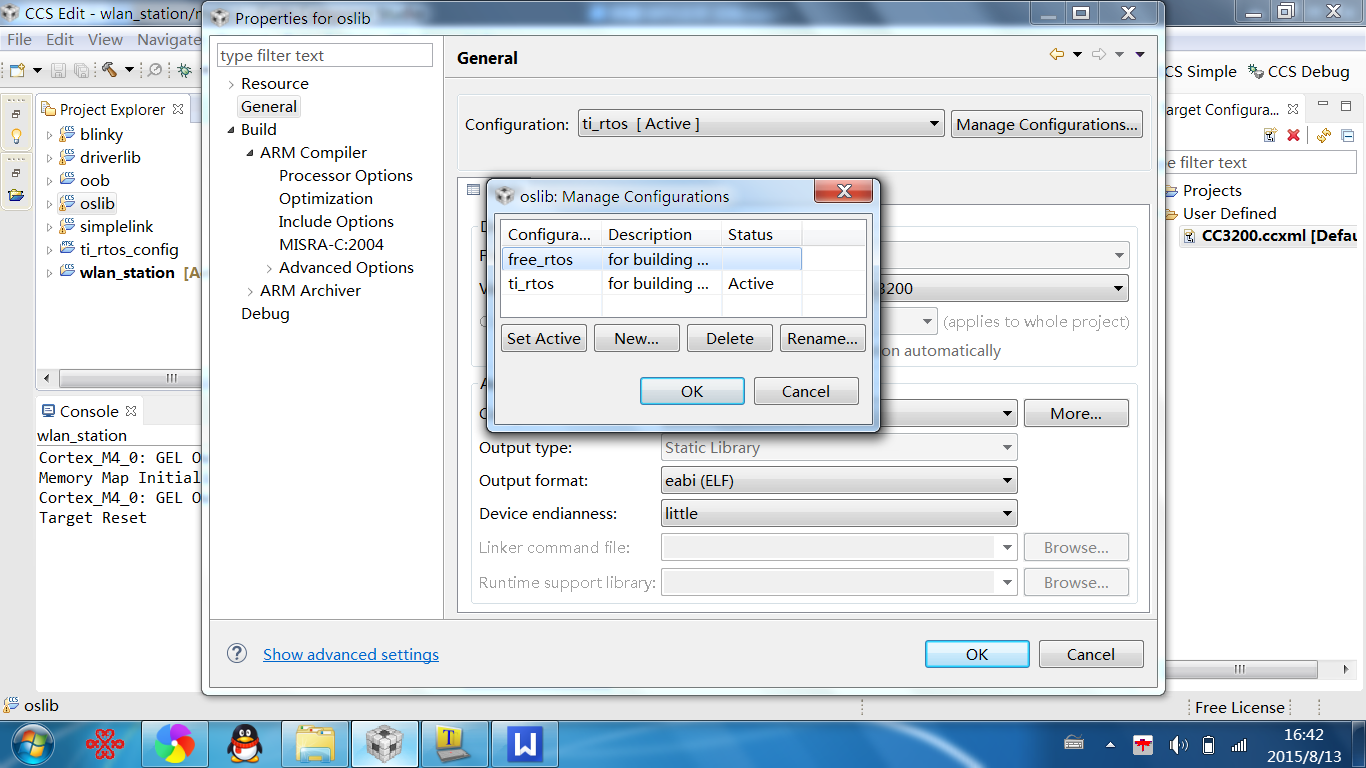Viewport: 1366px width, 768px height.
Task: Select MISRA-C:2004 in the properties tree
Action: (331, 245)
